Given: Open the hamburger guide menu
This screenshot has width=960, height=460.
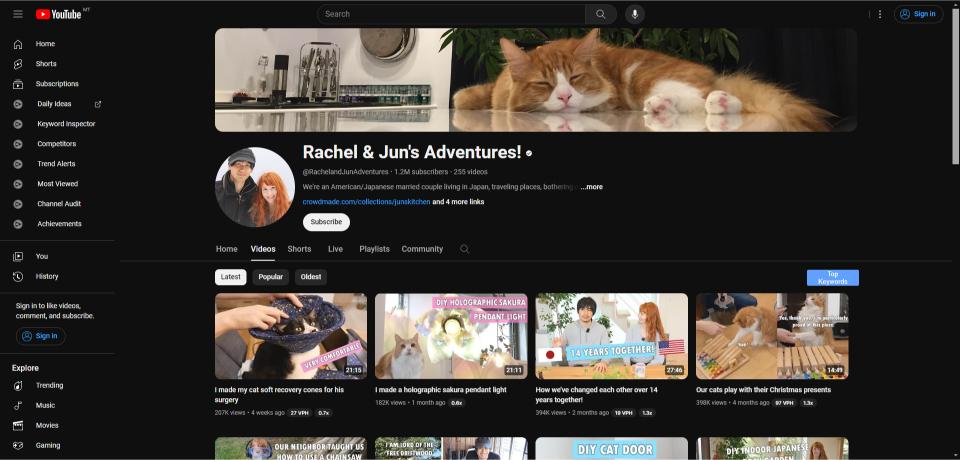Looking at the screenshot, I should pos(18,14).
